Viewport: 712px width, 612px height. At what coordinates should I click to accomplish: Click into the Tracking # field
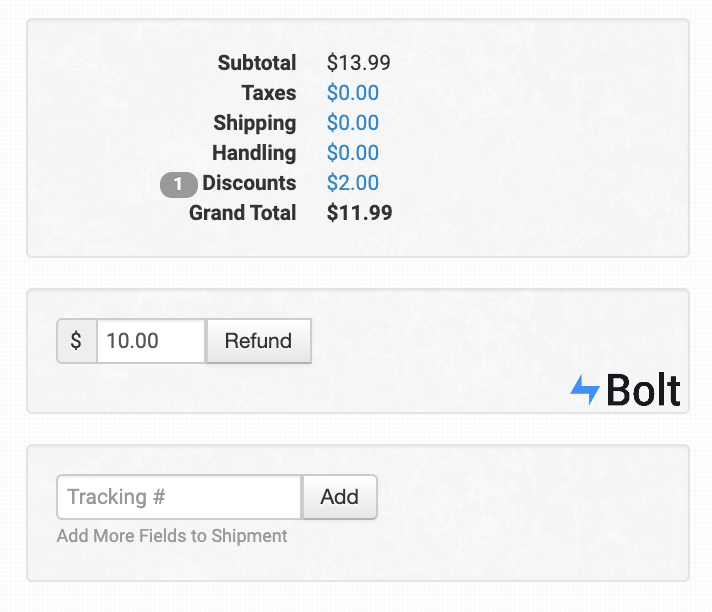coord(179,497)
